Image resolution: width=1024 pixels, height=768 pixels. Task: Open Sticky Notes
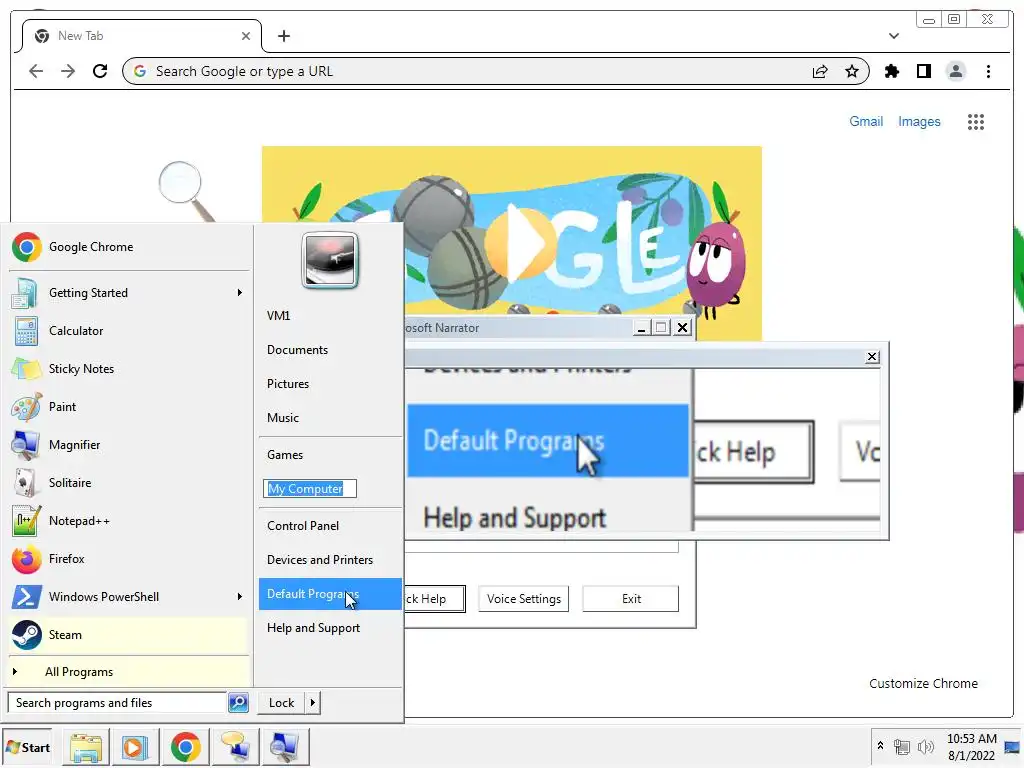coord(129,368)
